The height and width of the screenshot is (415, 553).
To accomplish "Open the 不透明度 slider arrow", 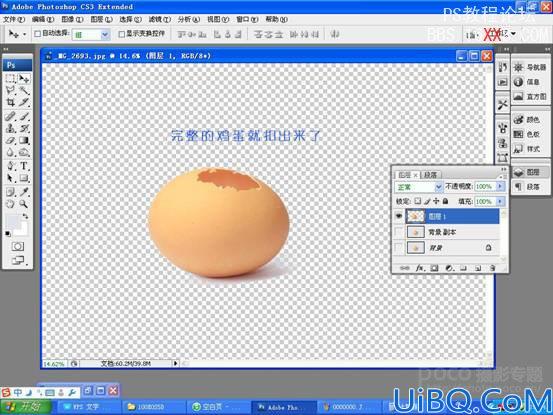I will point(500,186).
